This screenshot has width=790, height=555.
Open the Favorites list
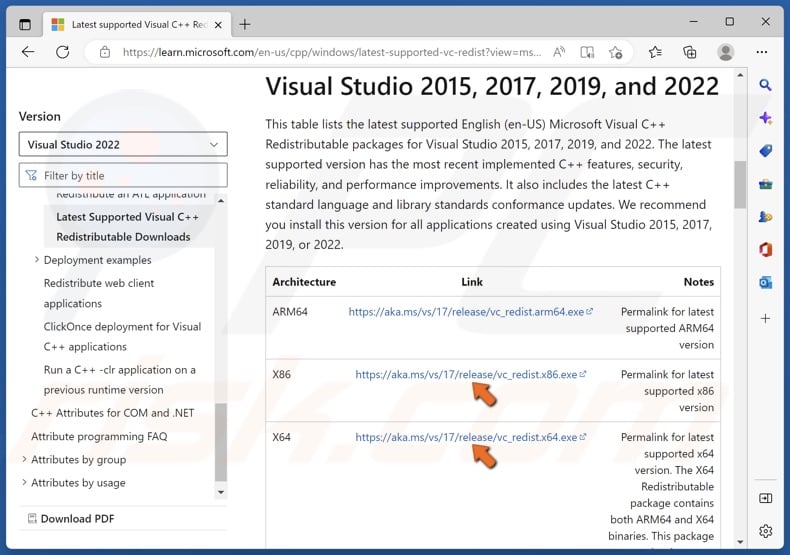click(655, 52)
